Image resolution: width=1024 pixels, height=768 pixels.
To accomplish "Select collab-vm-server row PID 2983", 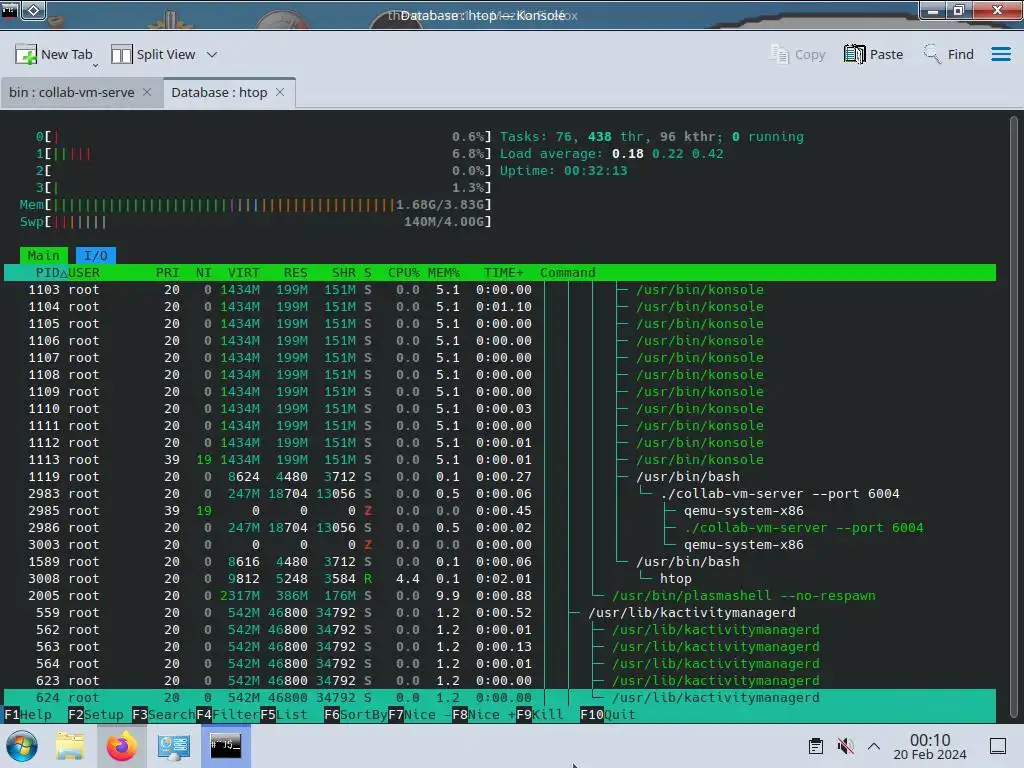I will pyautogui.click(x=500, y=494).
